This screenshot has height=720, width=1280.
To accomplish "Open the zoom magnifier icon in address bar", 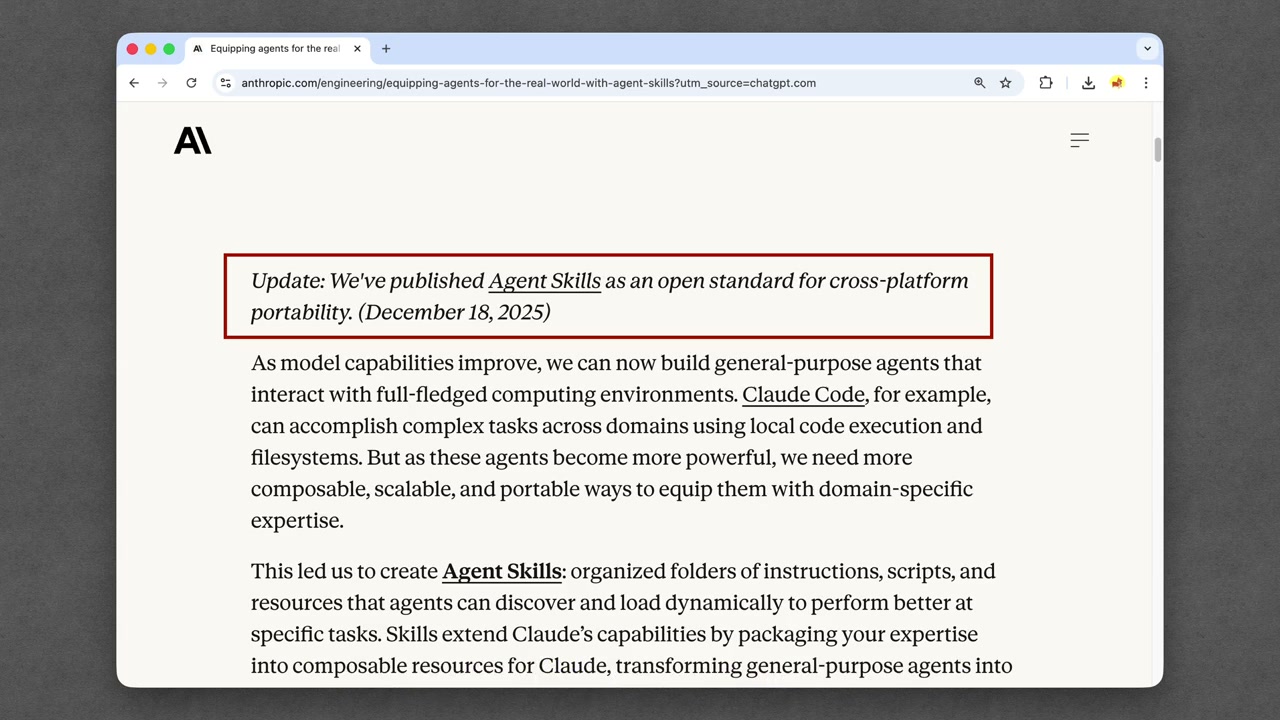I will (980, 83).
